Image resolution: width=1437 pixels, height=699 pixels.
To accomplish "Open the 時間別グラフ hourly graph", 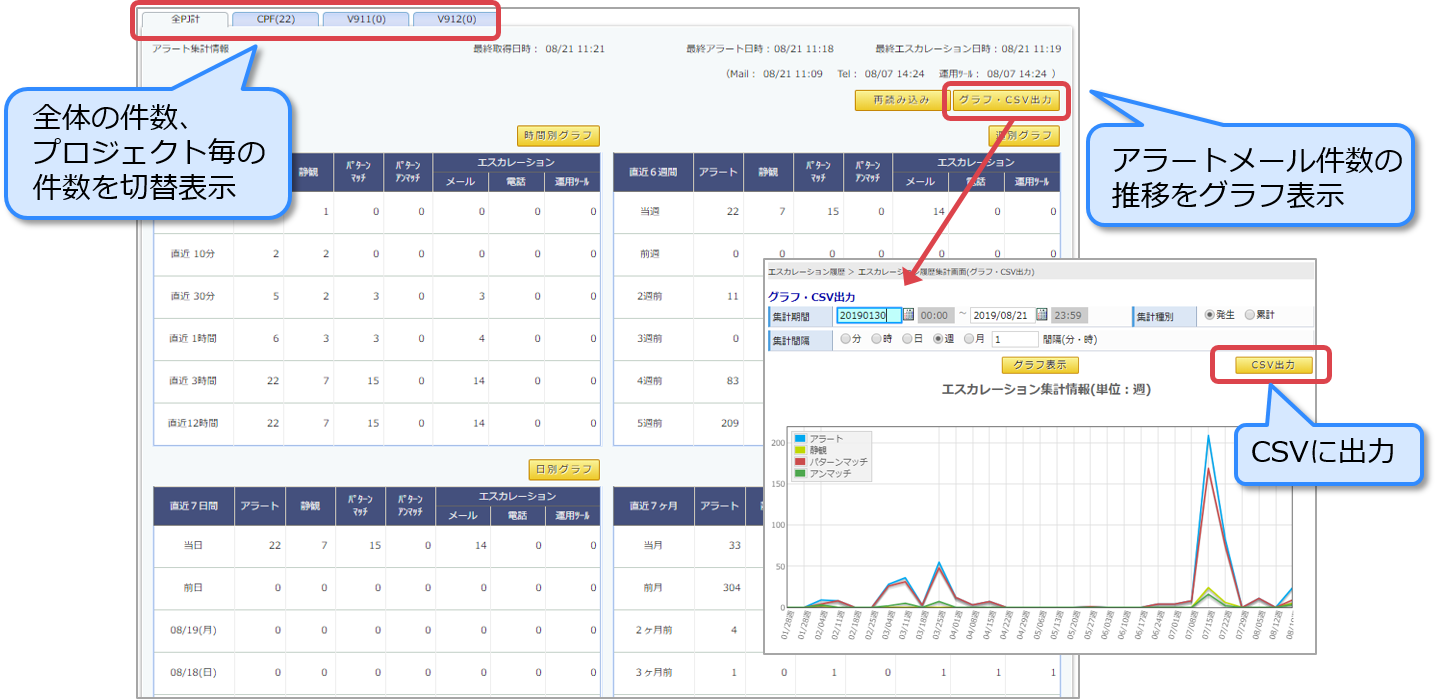I will click(558, 136).
